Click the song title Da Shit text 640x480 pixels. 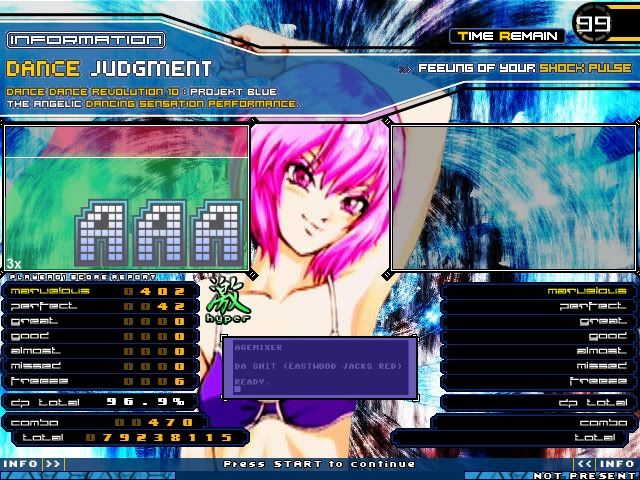[x=318, y=366]
